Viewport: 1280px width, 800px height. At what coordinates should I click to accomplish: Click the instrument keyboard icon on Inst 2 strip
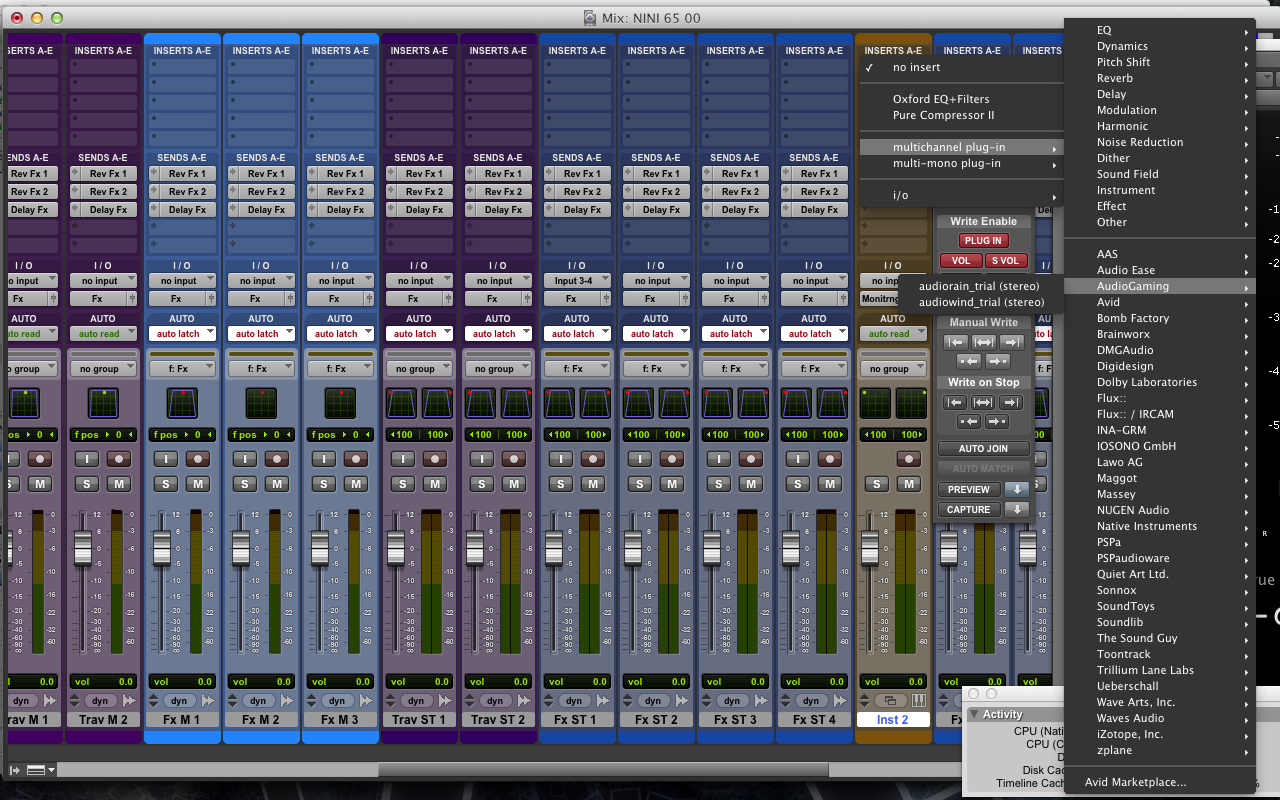point(919,701)
